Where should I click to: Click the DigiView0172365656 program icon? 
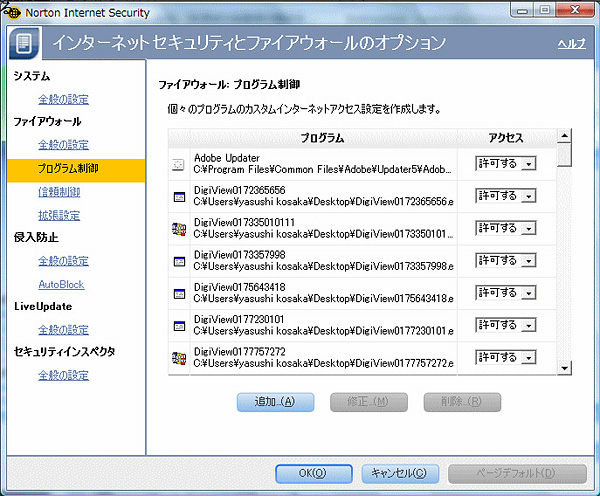click(x=179, y=197)
